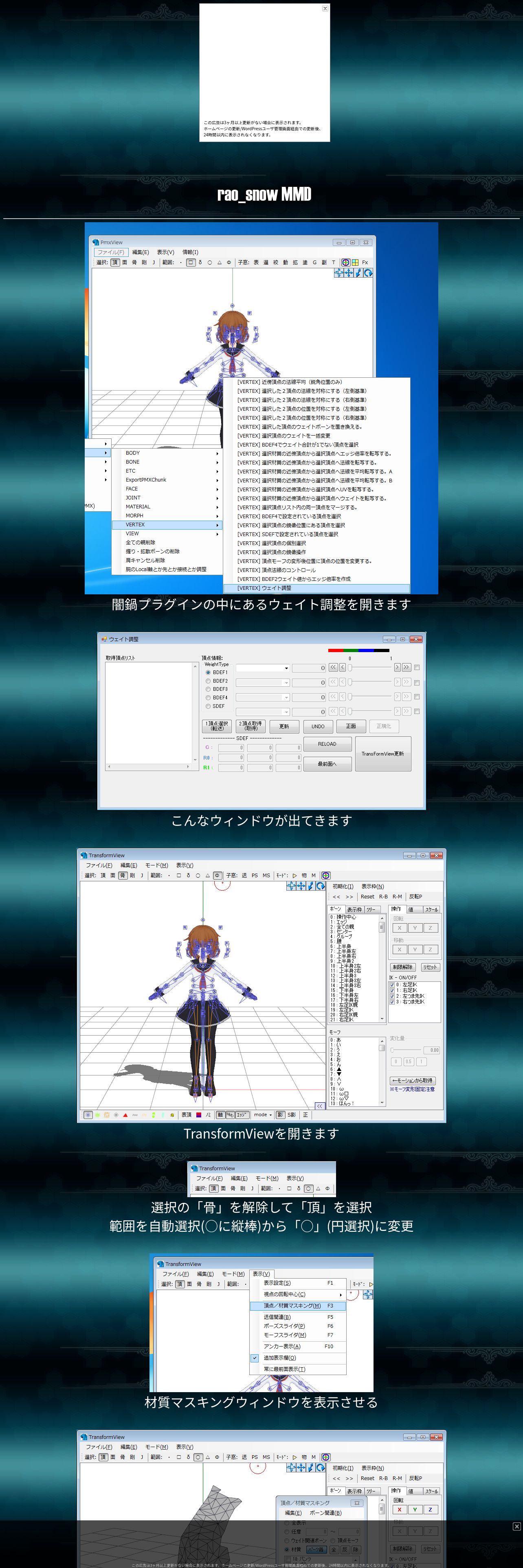
Task: Click Reset button in TransformView right panel
Action: (367, 897)
